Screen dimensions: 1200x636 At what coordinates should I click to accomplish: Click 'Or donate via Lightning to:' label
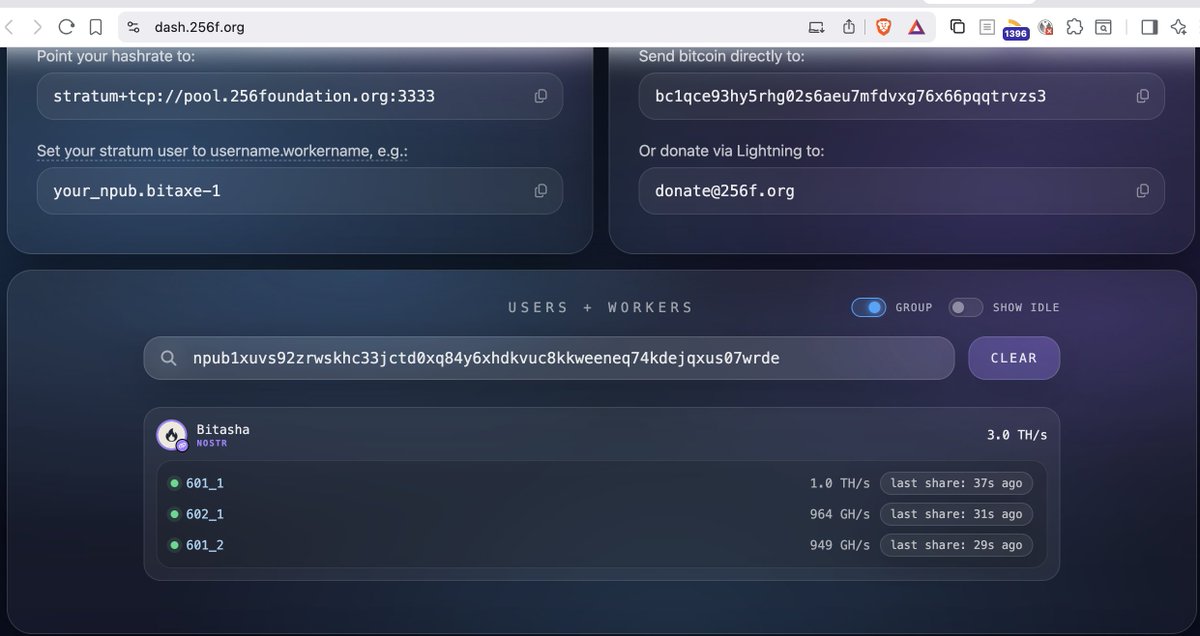[x=731, y=151]
